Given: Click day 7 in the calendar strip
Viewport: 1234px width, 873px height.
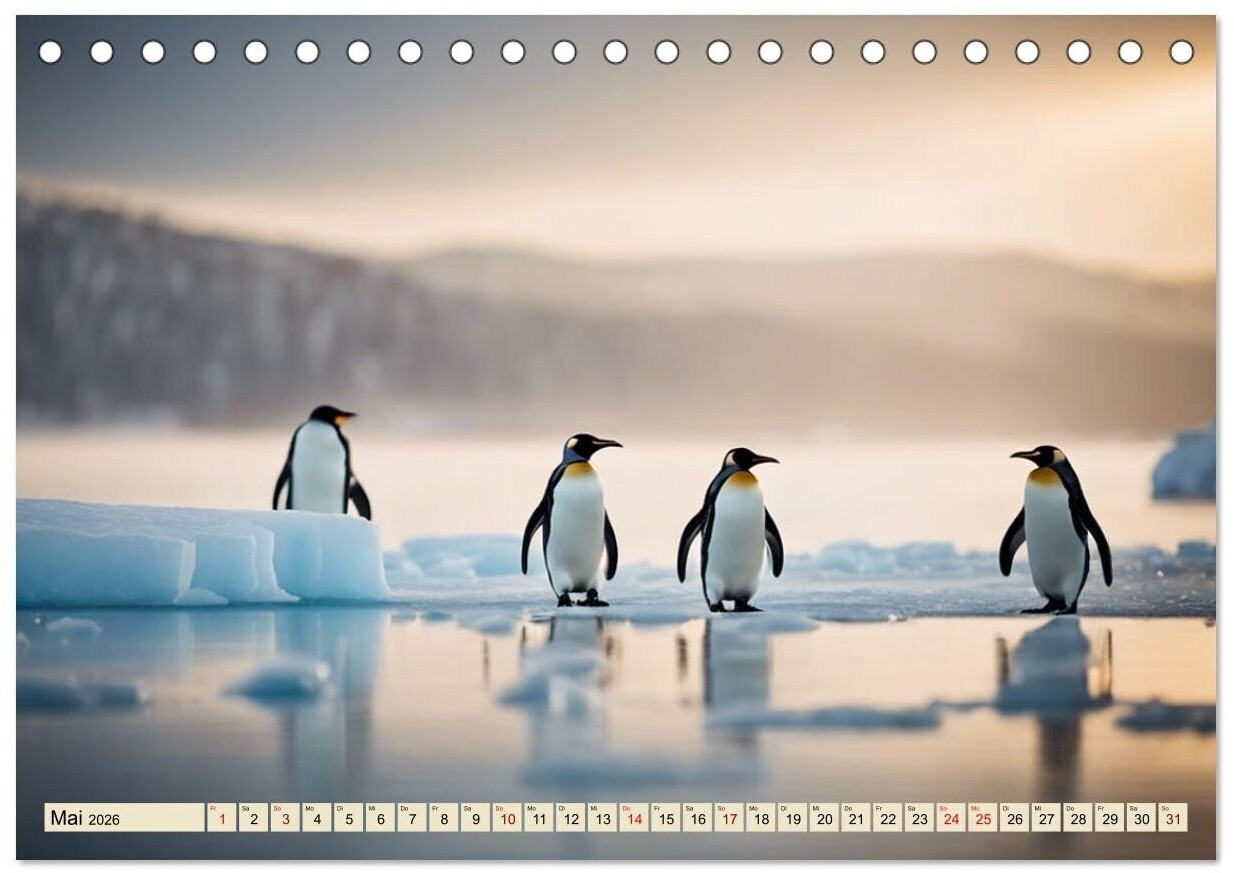Looking at the screenshot, I should (x=412, y=818).
